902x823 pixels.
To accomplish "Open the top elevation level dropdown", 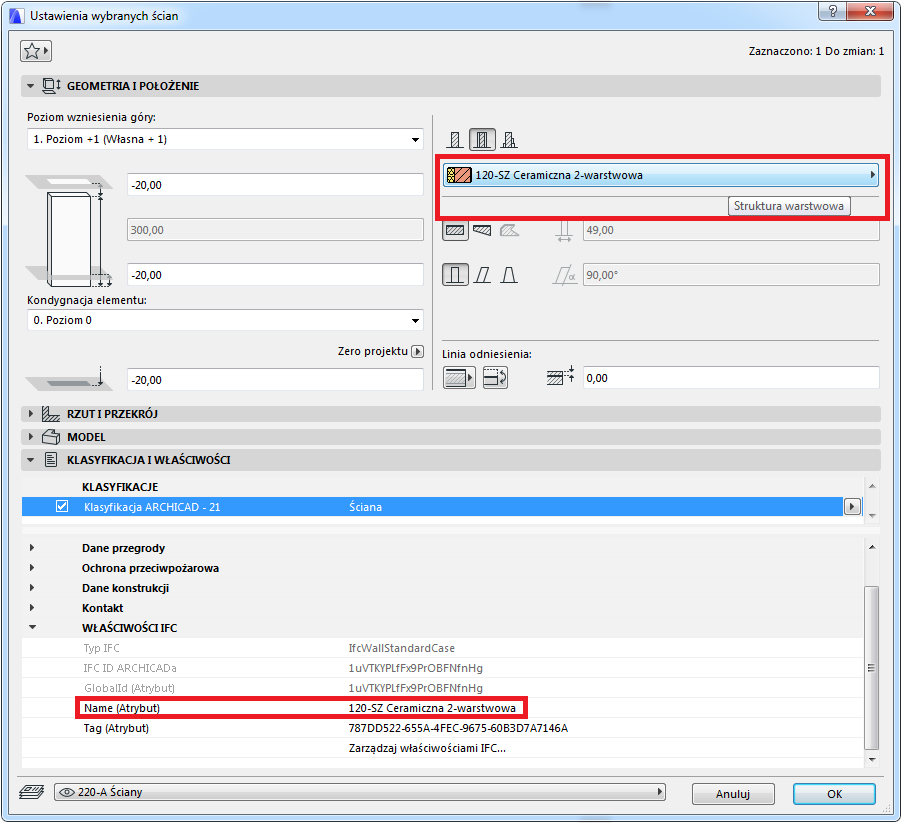I will (225, 139).
